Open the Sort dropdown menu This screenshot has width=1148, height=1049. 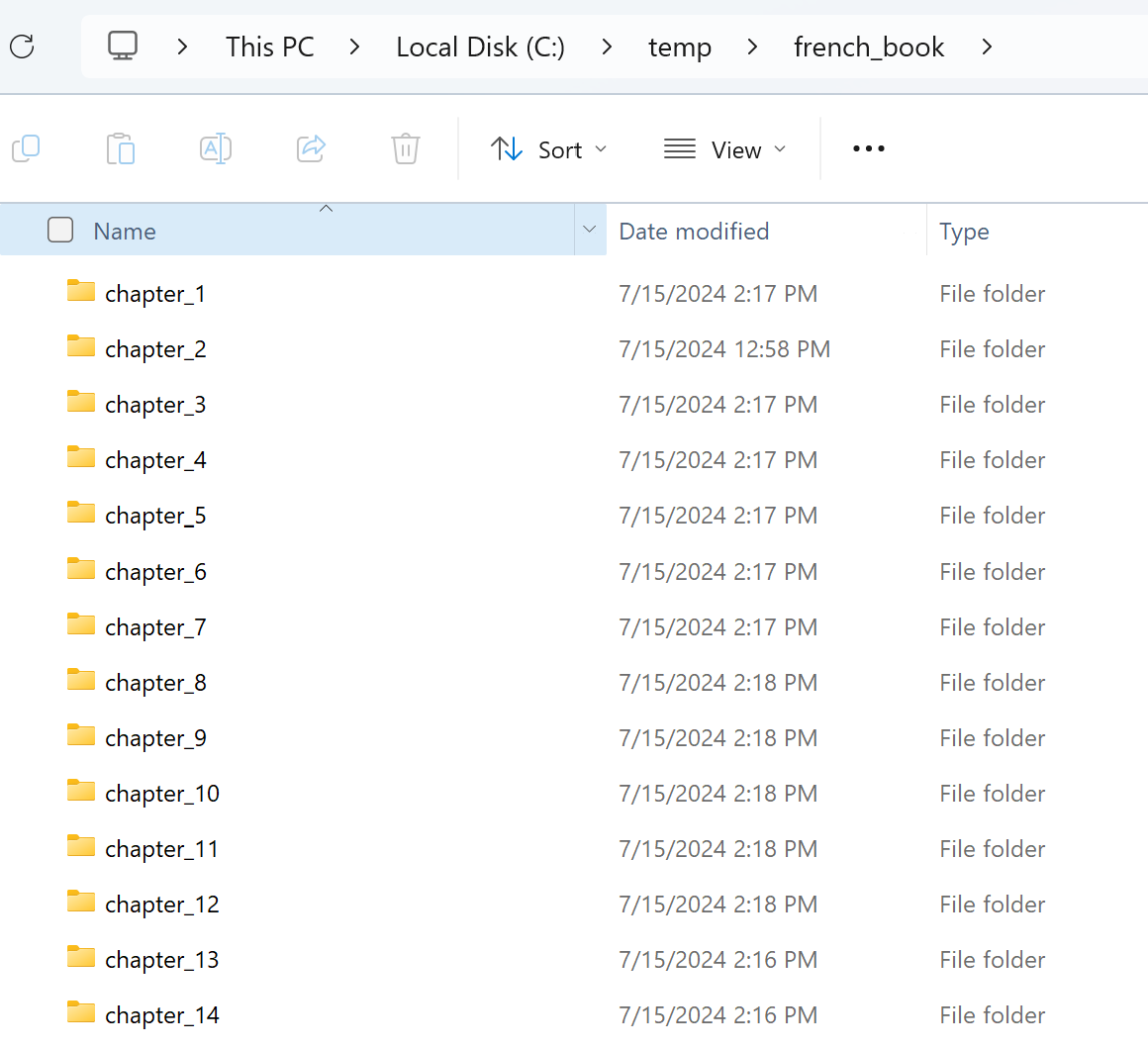pos(549,149)
